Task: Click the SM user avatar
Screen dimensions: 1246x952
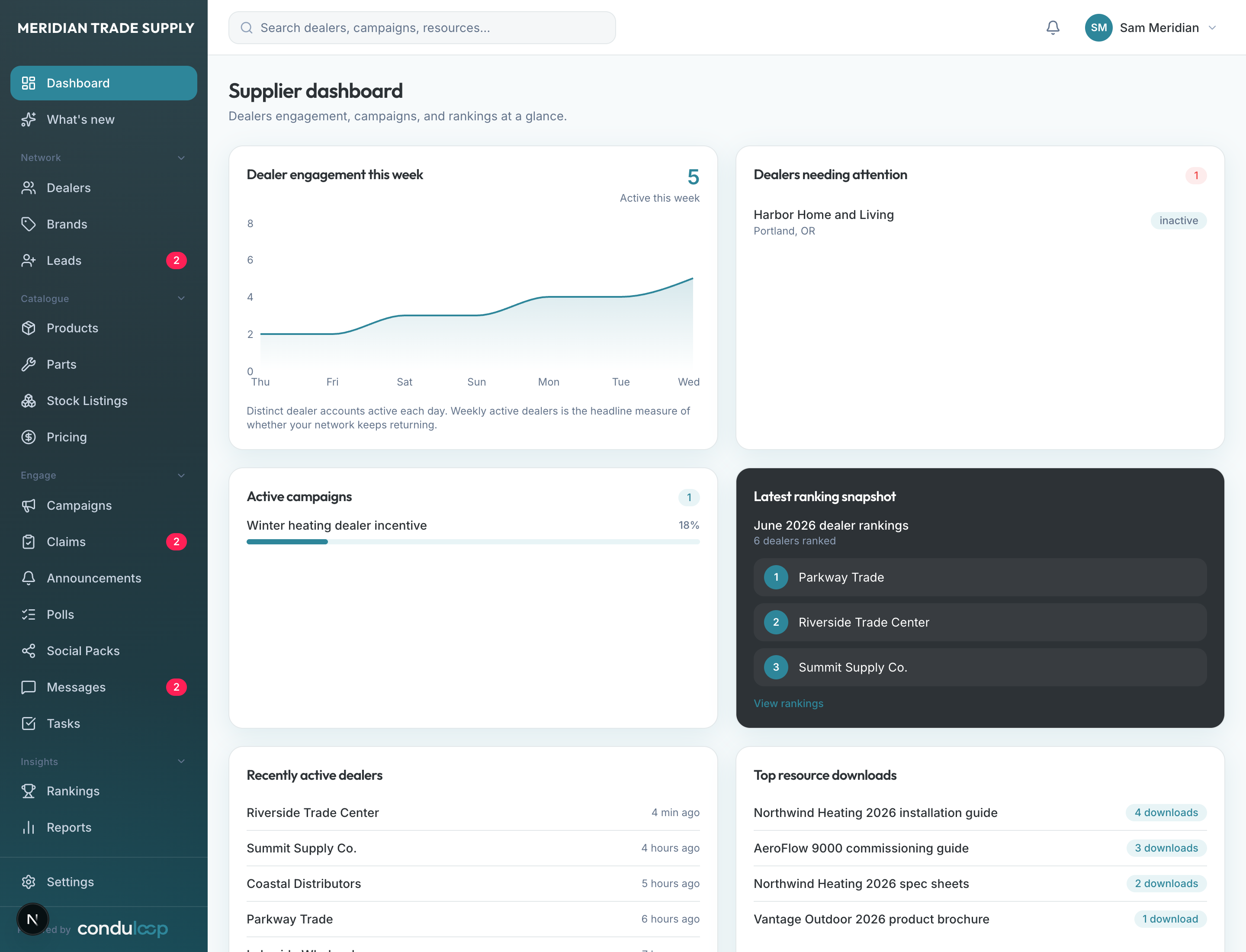Action: pyautogui.click(x=1098, y=28)
